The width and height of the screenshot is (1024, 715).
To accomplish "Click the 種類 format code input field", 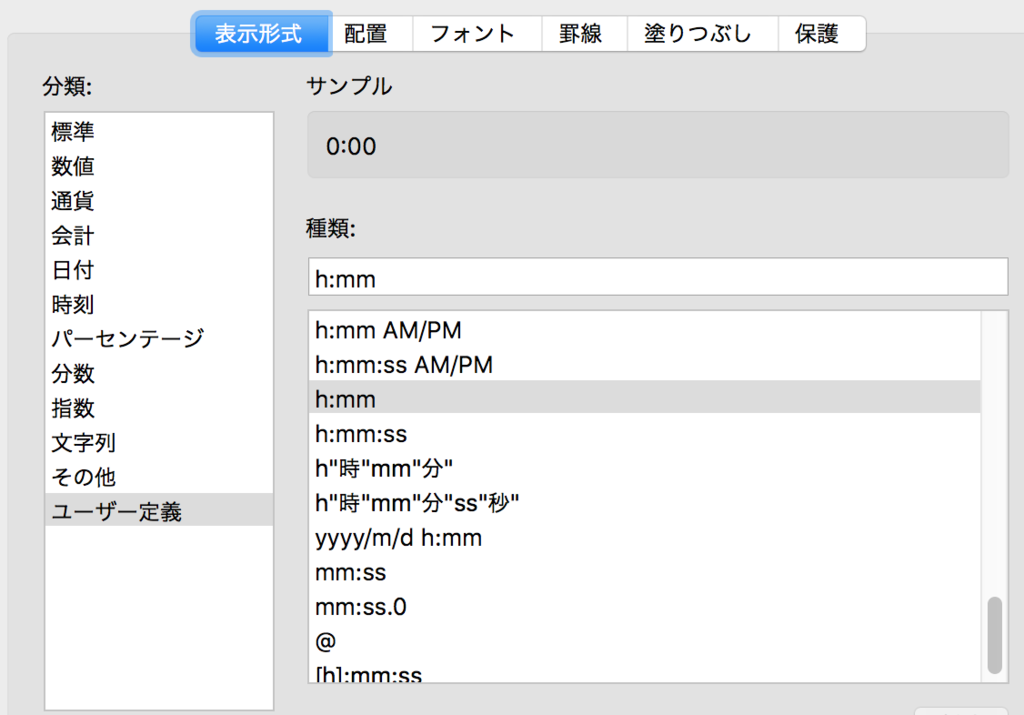I will point(658,277).
